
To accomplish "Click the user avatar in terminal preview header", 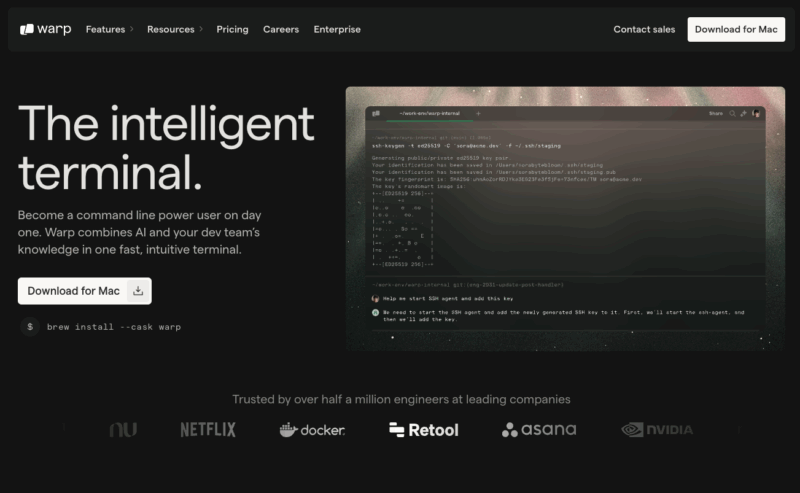I will (x=756, y=113).
